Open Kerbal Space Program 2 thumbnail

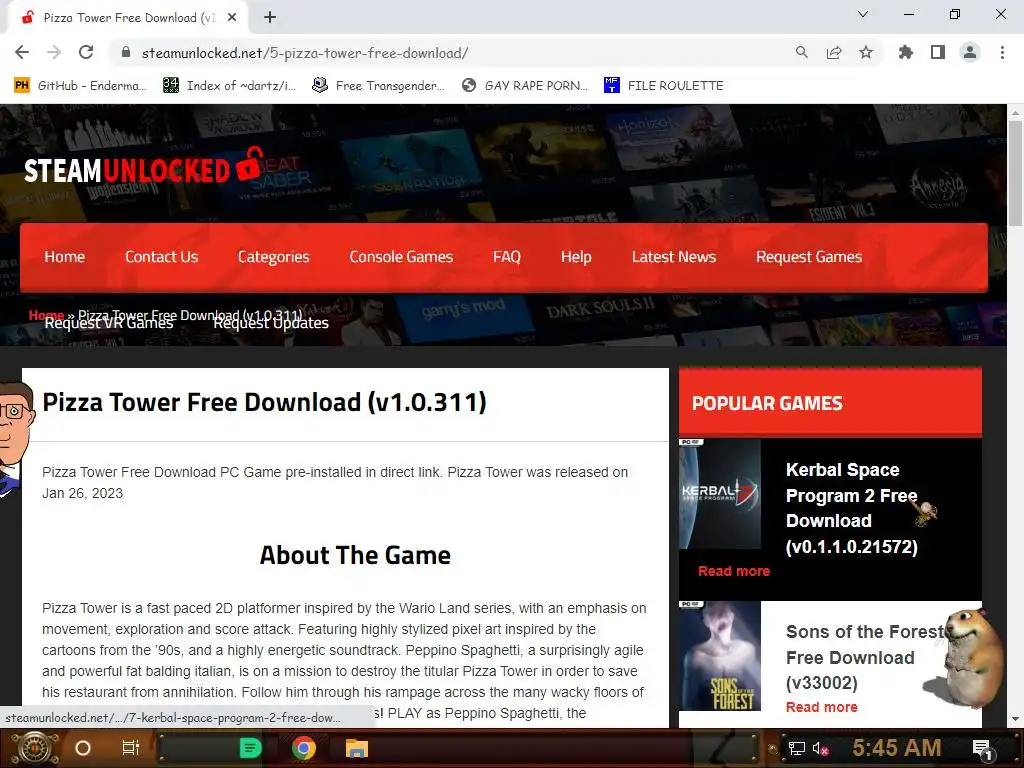(x=720, y=494)
